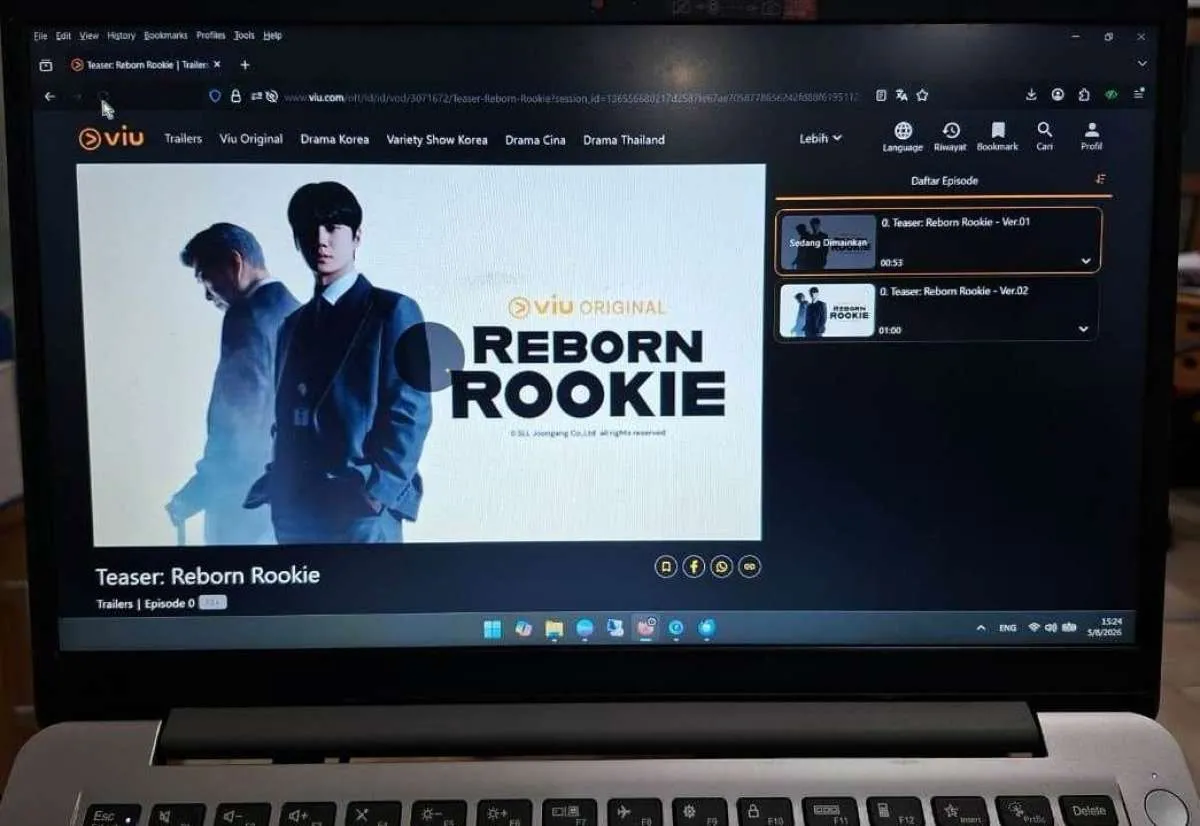
Task: Sort the Daftar Episode list
Action: click(1101, 179)
